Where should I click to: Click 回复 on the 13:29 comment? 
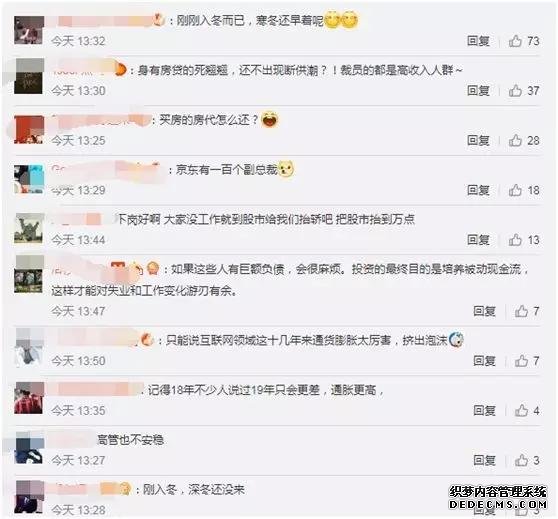[x=478, y=190]
